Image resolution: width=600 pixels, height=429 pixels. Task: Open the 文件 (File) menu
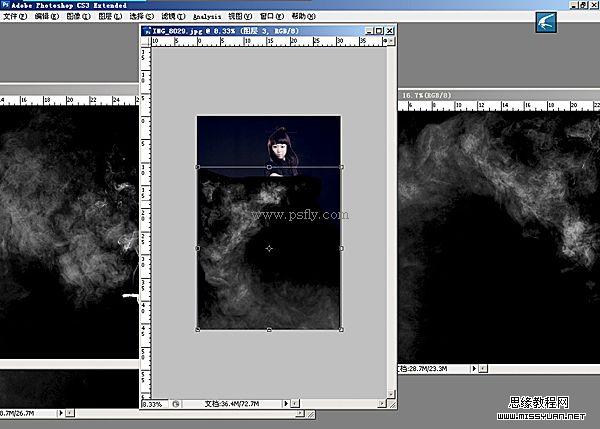pyautogui.click(x=15, y=17)
